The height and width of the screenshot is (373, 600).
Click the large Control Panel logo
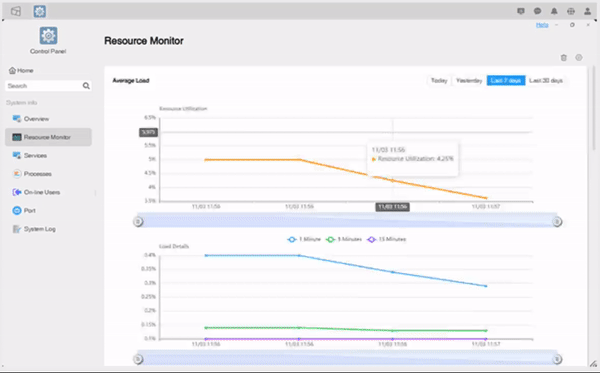click(48, 36)
